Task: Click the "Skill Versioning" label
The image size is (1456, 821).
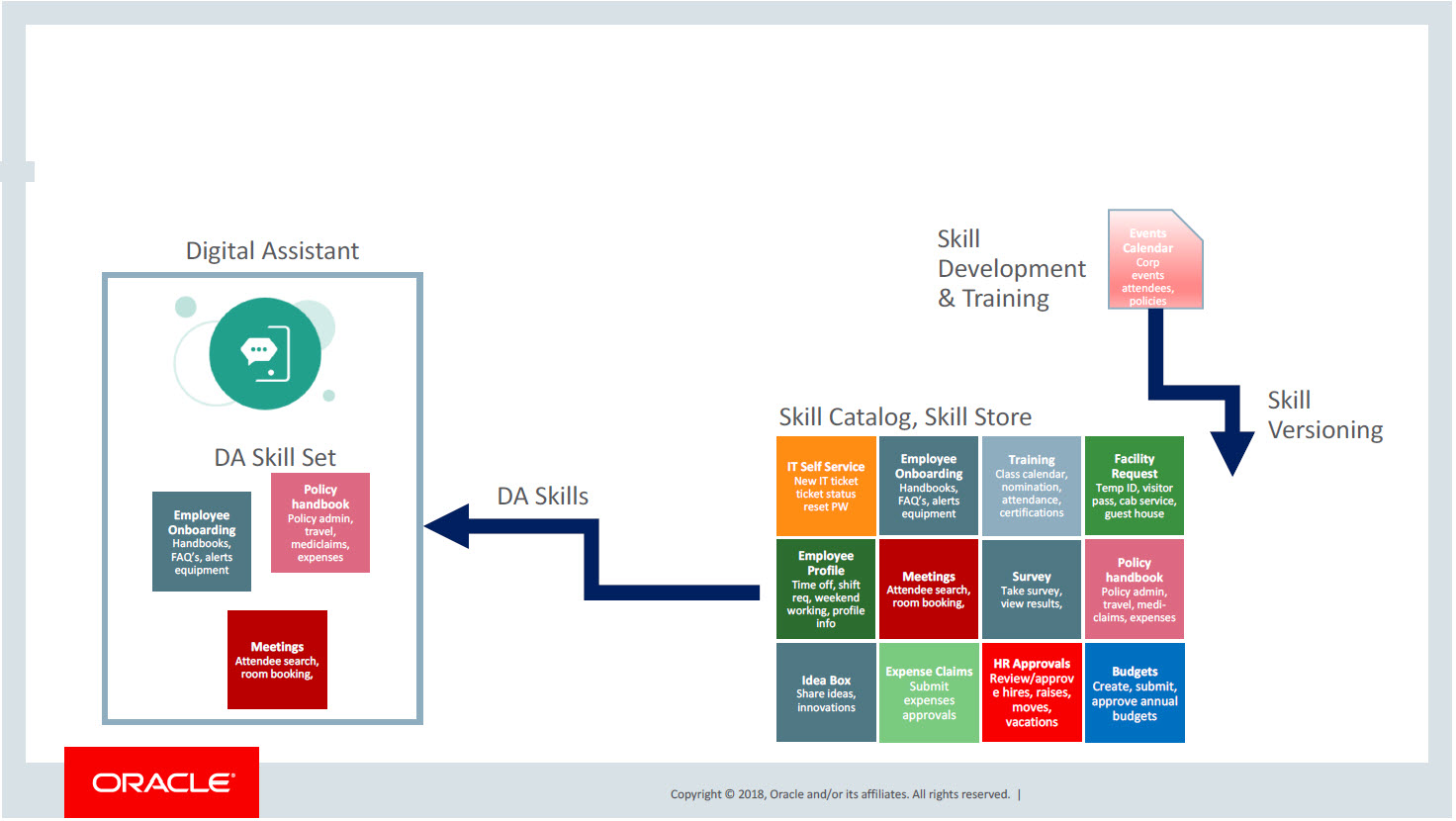Action: click(x=1325, y=414)
